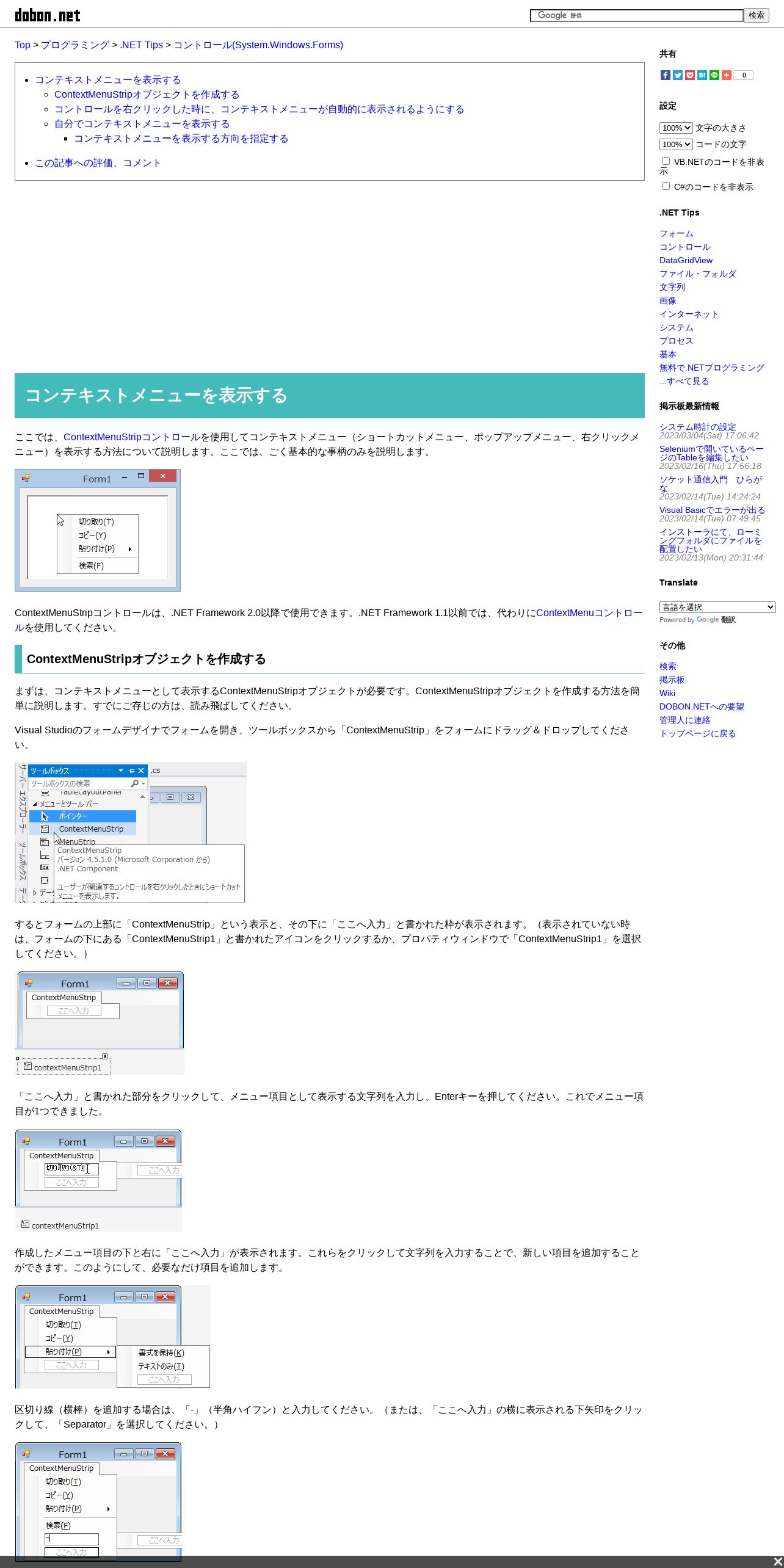This screenshot has width=784, height=1568.
Task: Open ContextMenuStripコントロール link in intro
Action: [132, 437]
